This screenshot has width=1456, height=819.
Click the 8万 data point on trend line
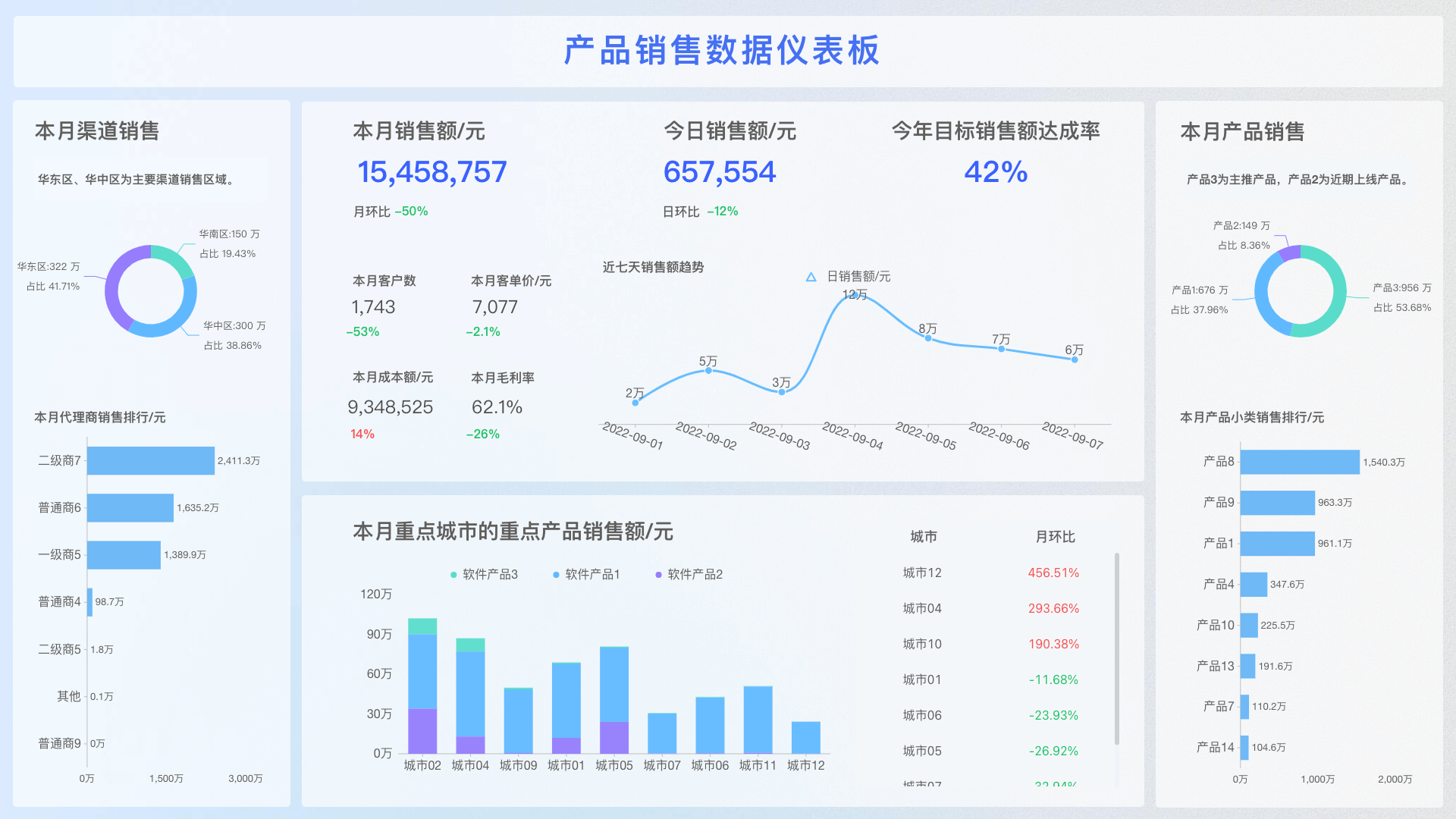pos(927,338)
